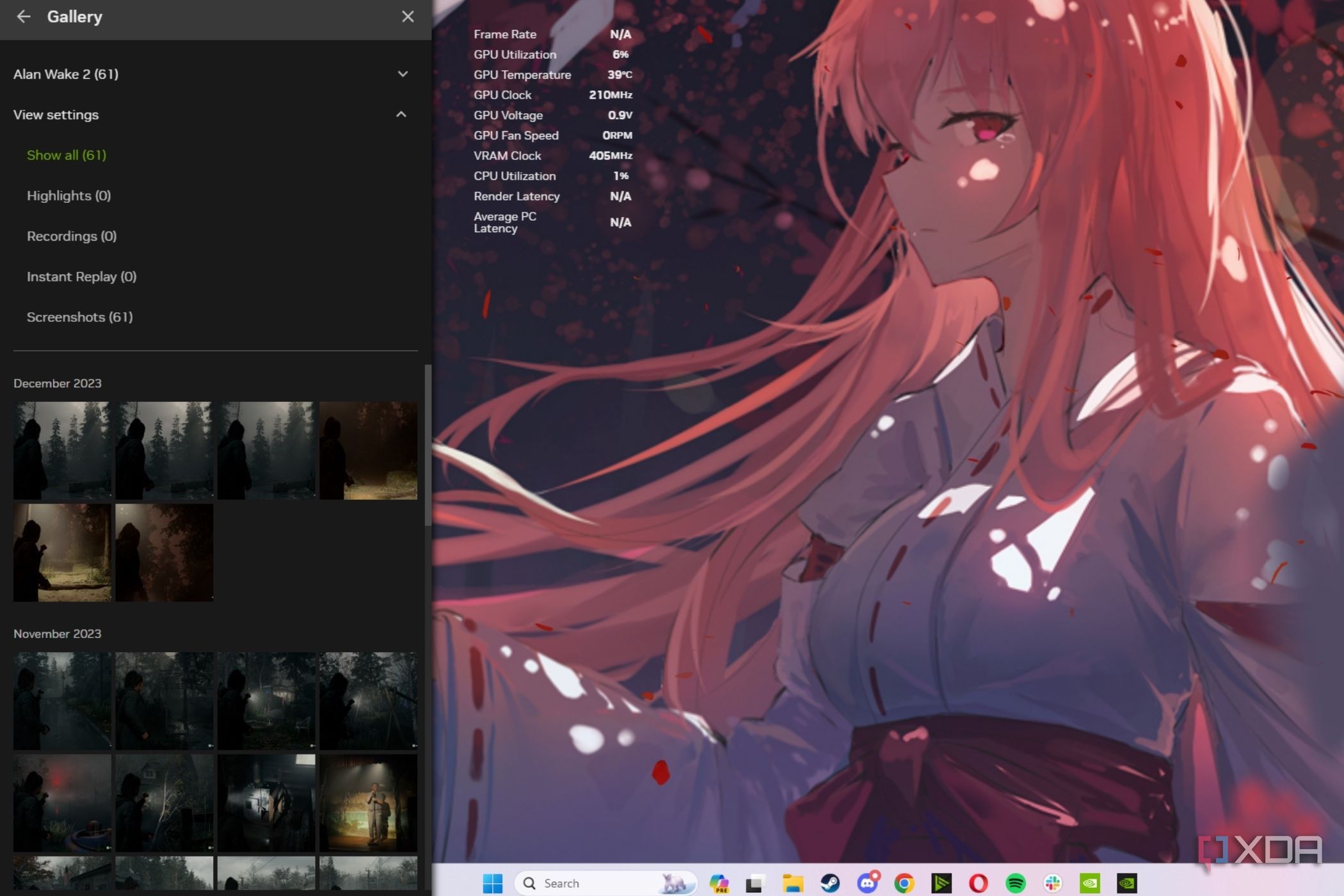
Task: Open Spotify from the taskbar
Action: tap(1016, 883)
